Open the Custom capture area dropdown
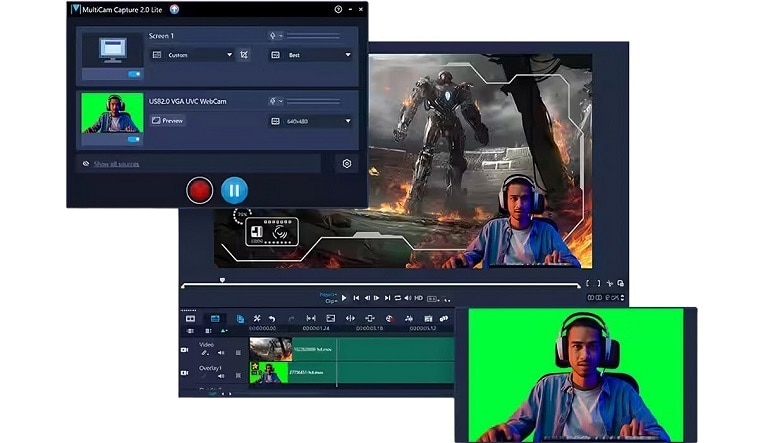This screenshot has width=770, height=443. coord(192,55)
